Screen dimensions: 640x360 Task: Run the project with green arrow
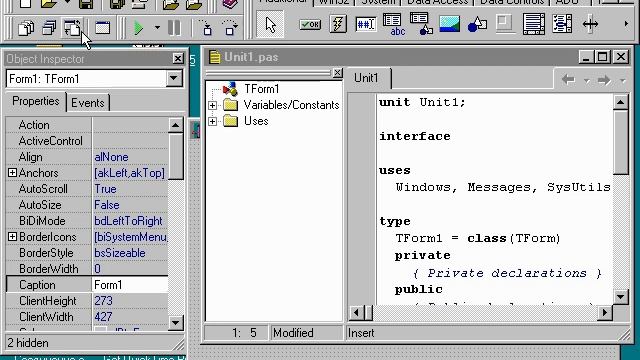(x=139, y=28)
